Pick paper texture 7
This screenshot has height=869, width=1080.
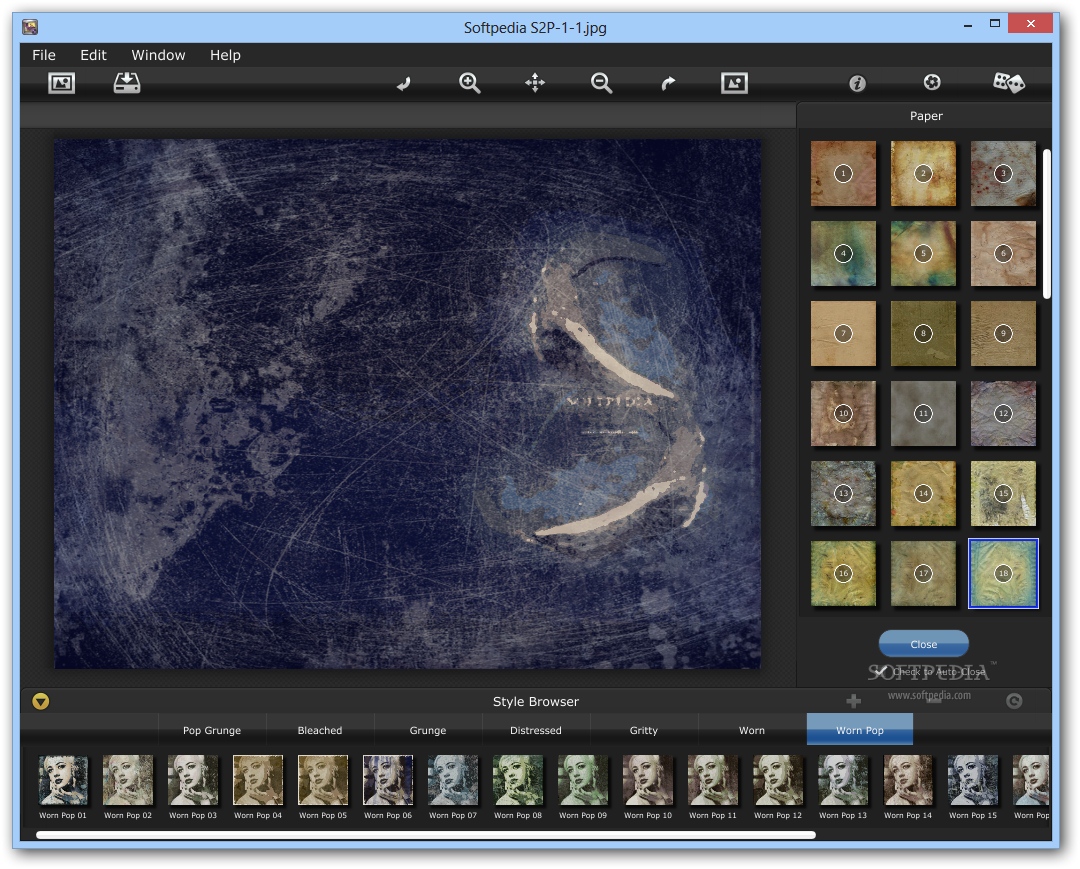pyautogui.click(x=843, y=333)
